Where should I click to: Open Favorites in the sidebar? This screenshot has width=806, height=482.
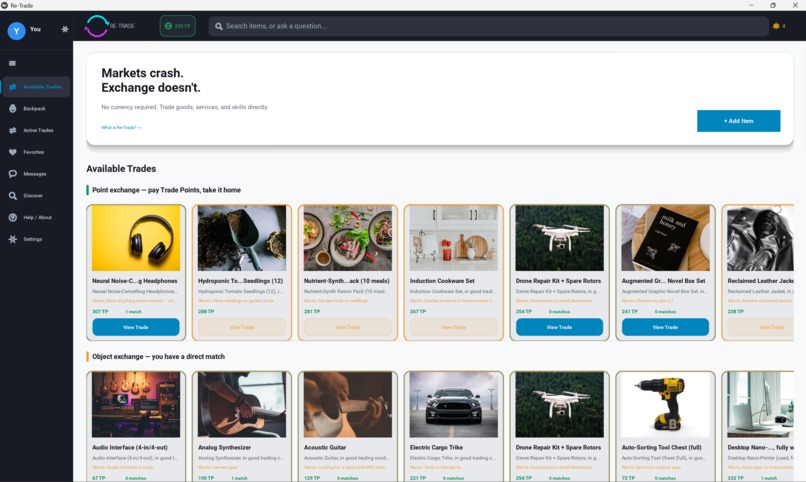click(x=36, y=152)
